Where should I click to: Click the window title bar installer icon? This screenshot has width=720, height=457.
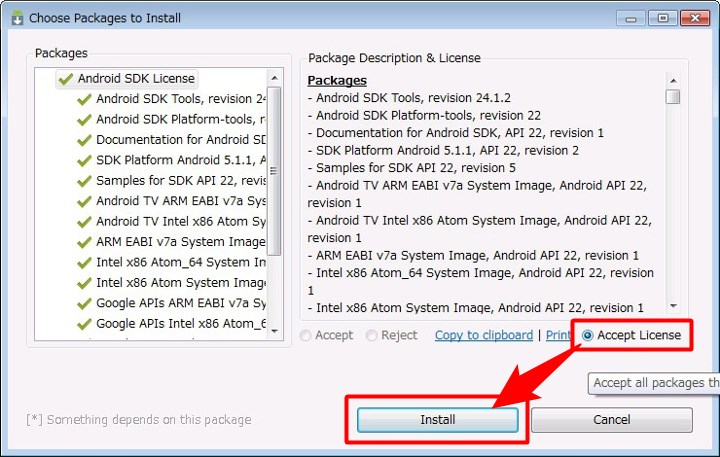click(17, 17)
